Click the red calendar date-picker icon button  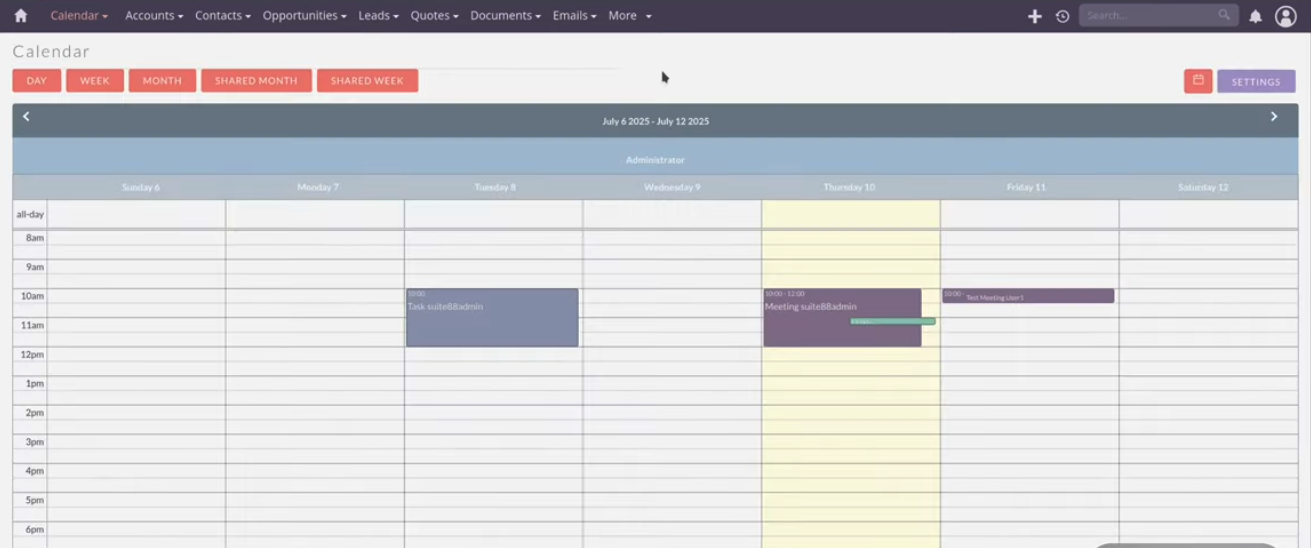1198,81
